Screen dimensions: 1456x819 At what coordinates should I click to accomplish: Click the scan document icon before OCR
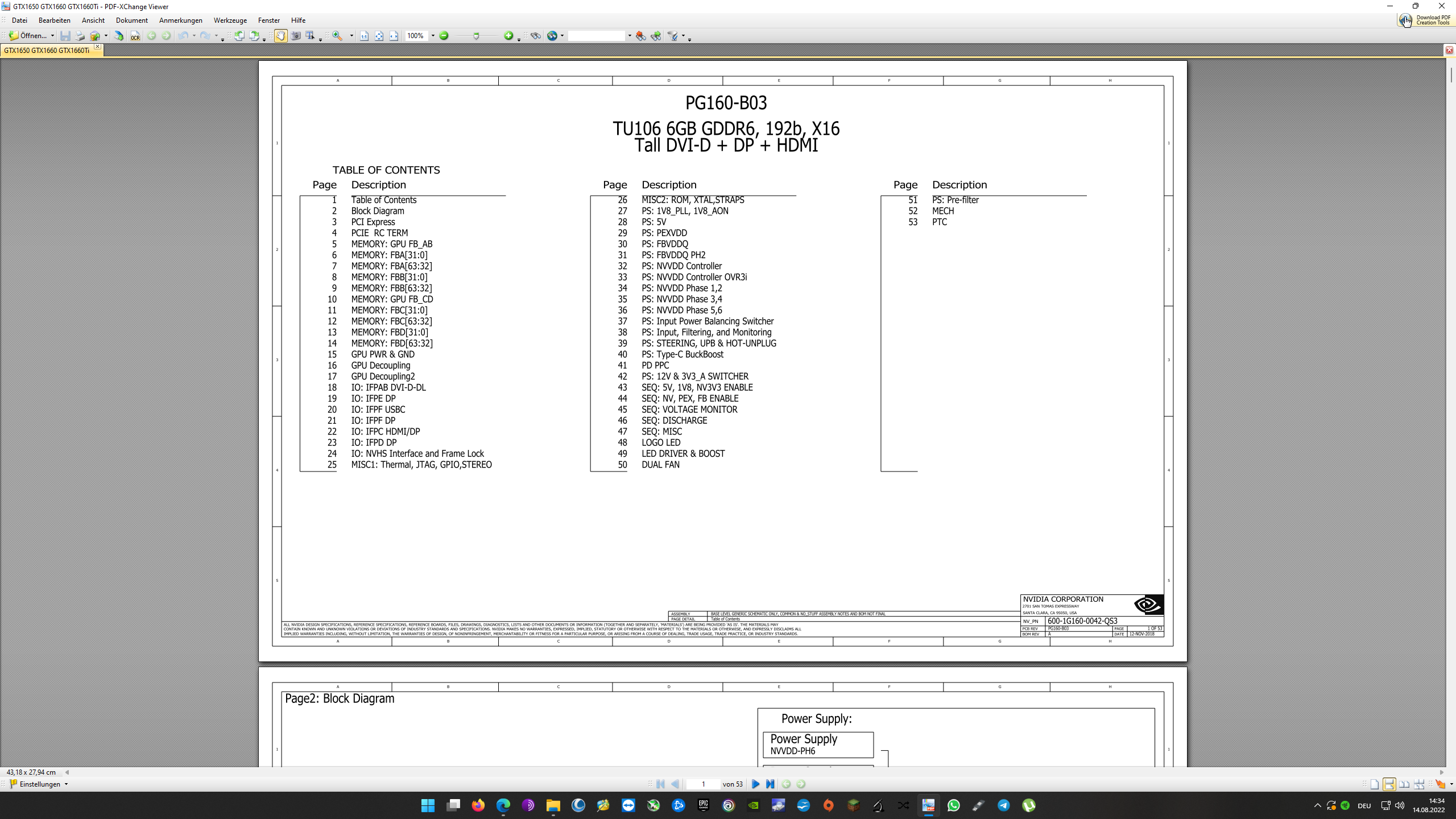[119, 36]
